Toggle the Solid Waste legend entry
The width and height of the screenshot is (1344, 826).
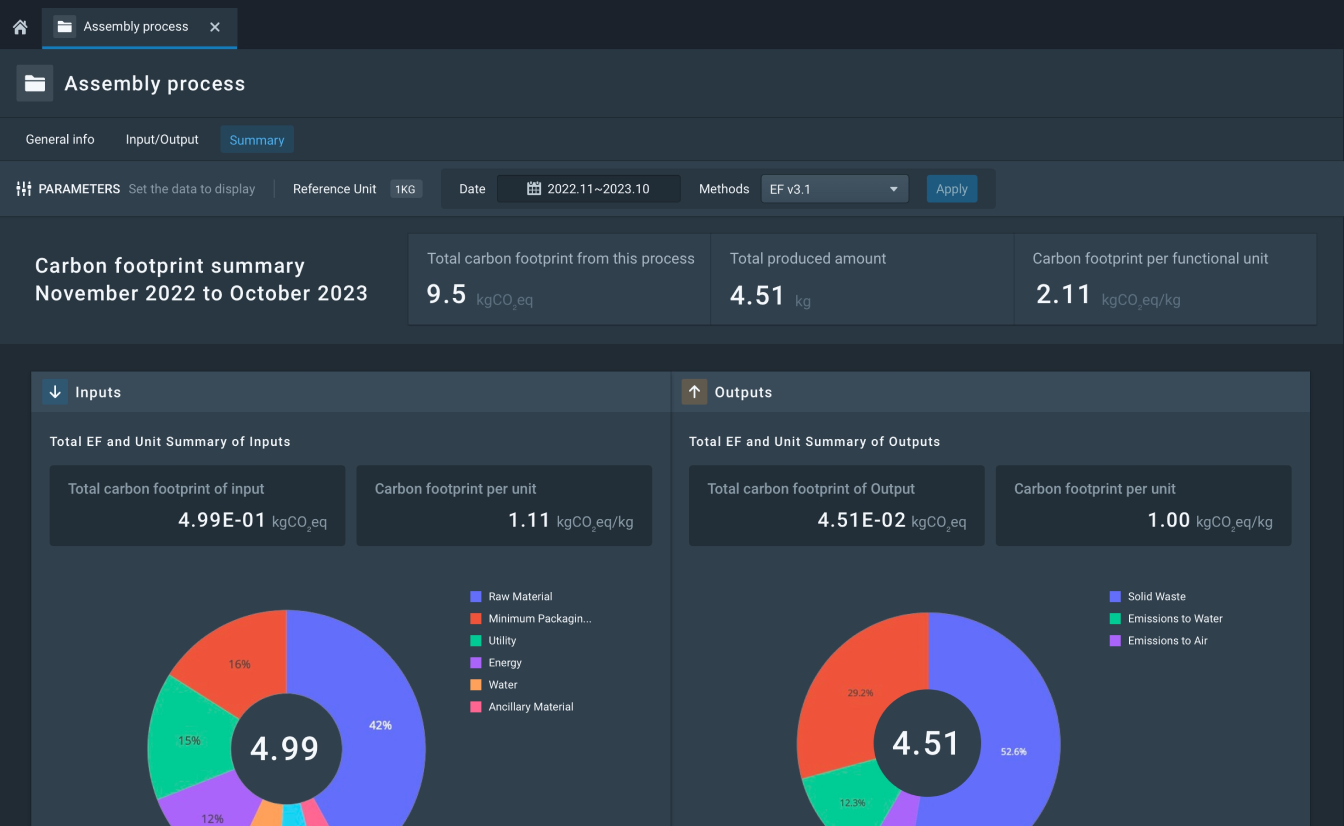(x=1148, y=596)
